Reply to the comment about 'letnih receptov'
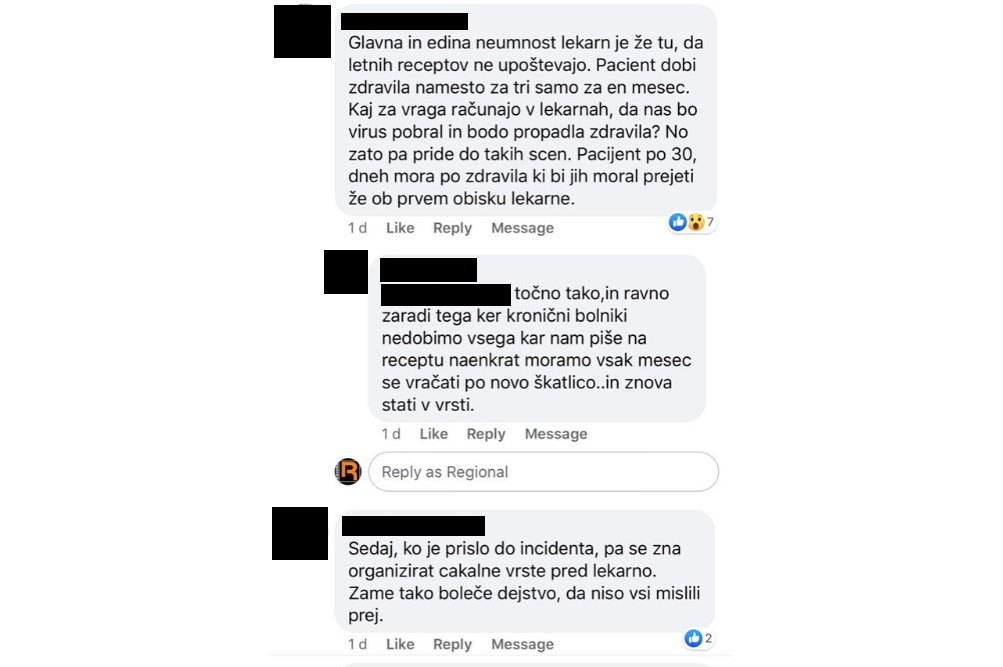Screen dimensions: 1003x667 coord(452,228)
